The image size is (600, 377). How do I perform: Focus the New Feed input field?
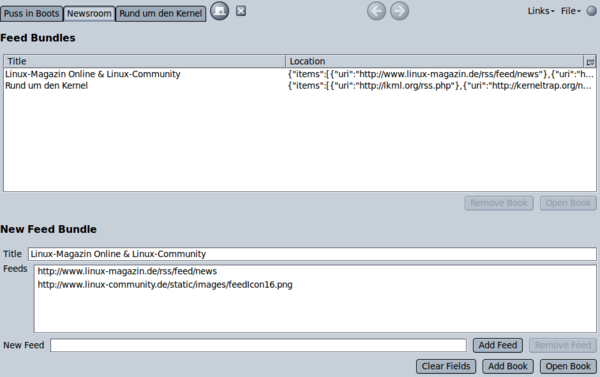(258, 345)
